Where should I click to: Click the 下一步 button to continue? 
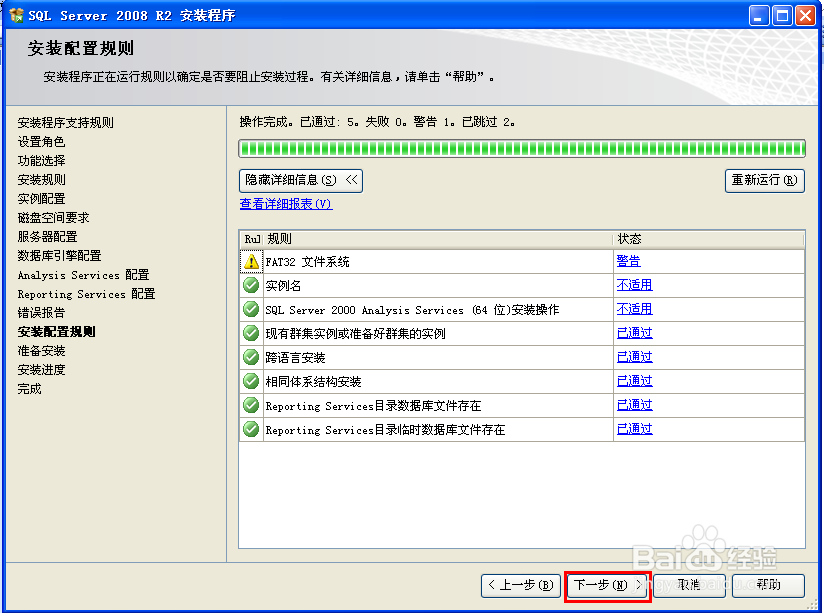[x=606, y=586]
